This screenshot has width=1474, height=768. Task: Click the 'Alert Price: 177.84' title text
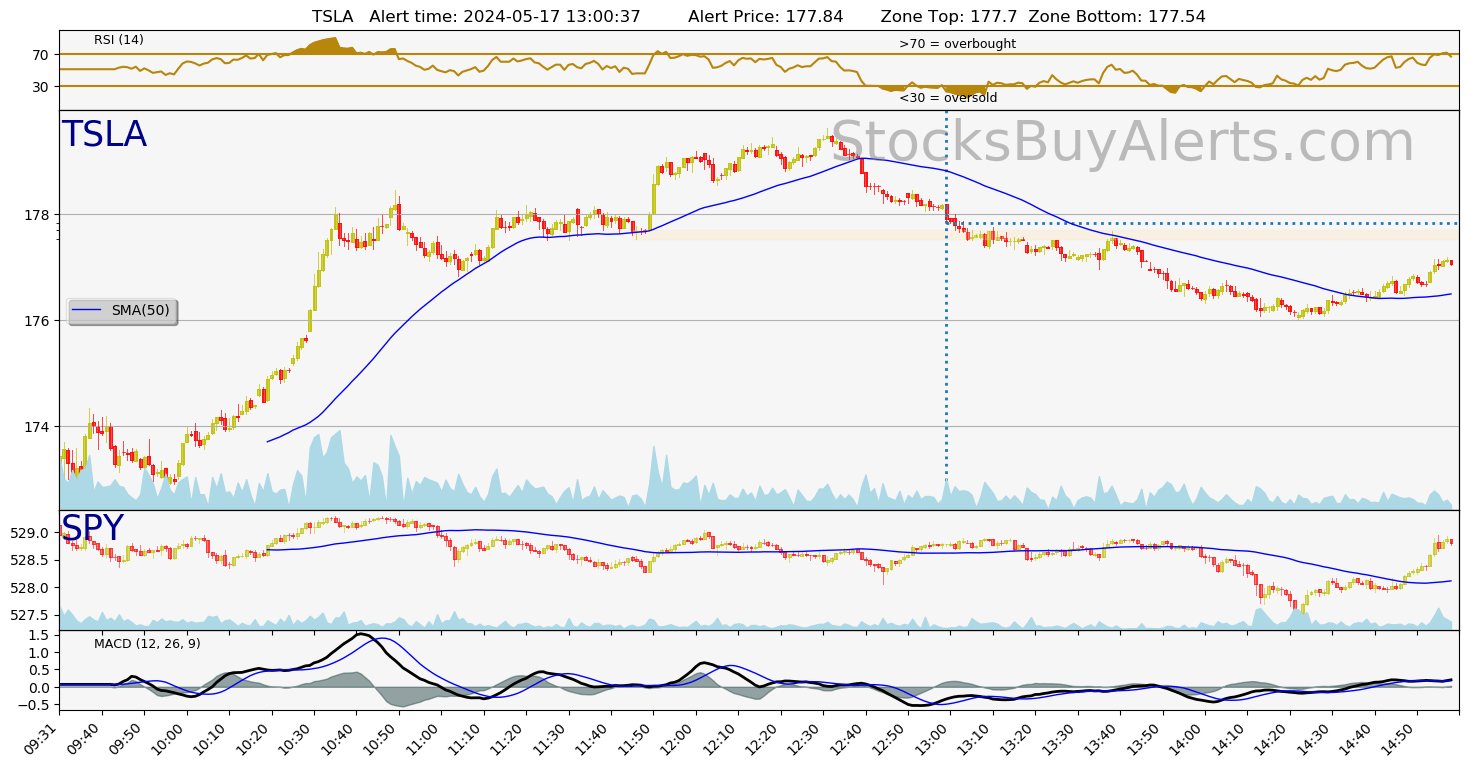(766, 17)
